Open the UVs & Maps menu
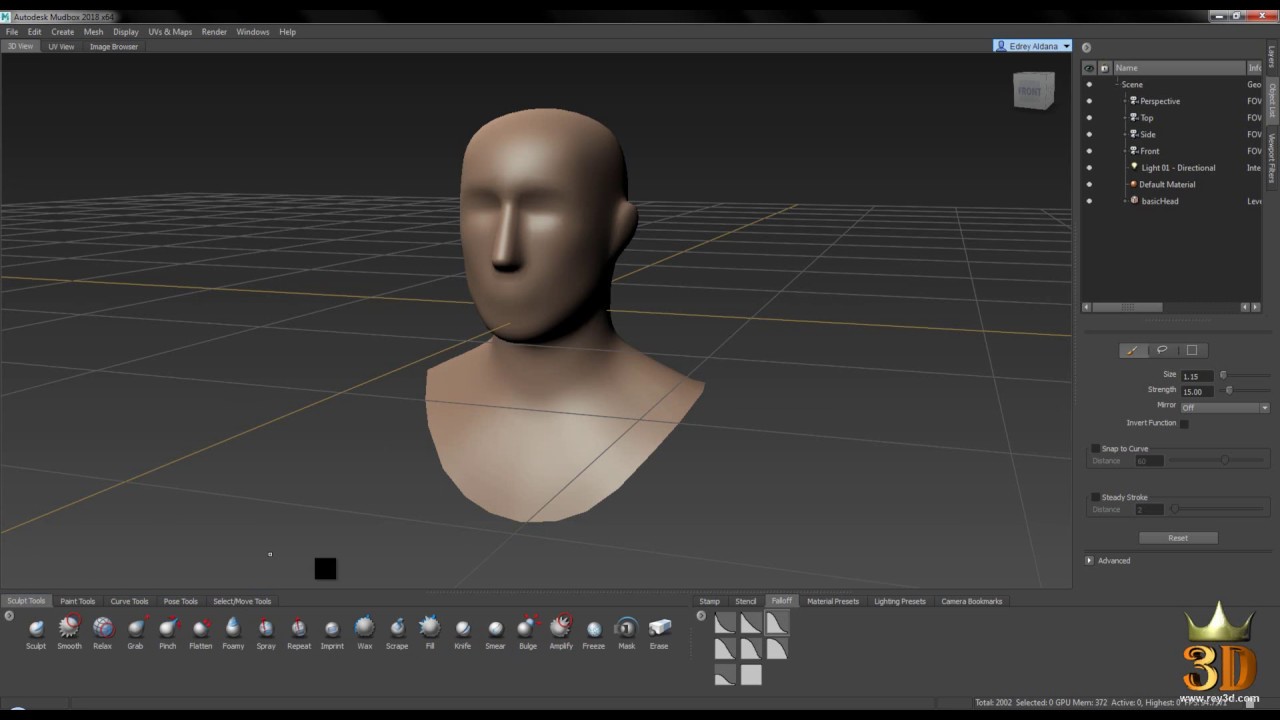 (x=170, y=32)
